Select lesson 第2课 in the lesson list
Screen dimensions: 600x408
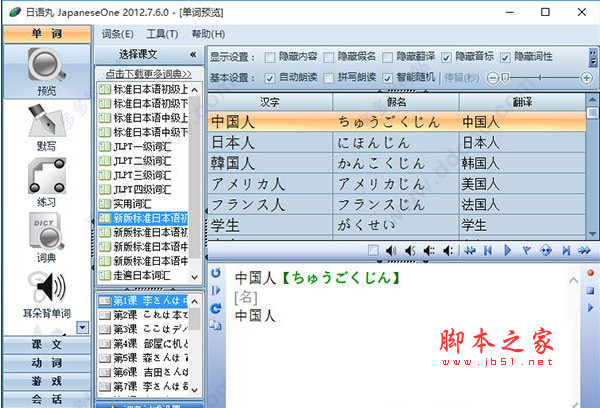(x=143, y=315)
